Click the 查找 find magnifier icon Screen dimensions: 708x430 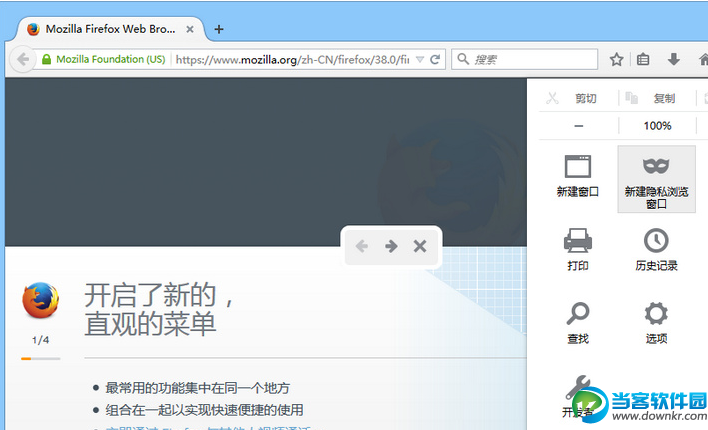(x=578, y=313)
